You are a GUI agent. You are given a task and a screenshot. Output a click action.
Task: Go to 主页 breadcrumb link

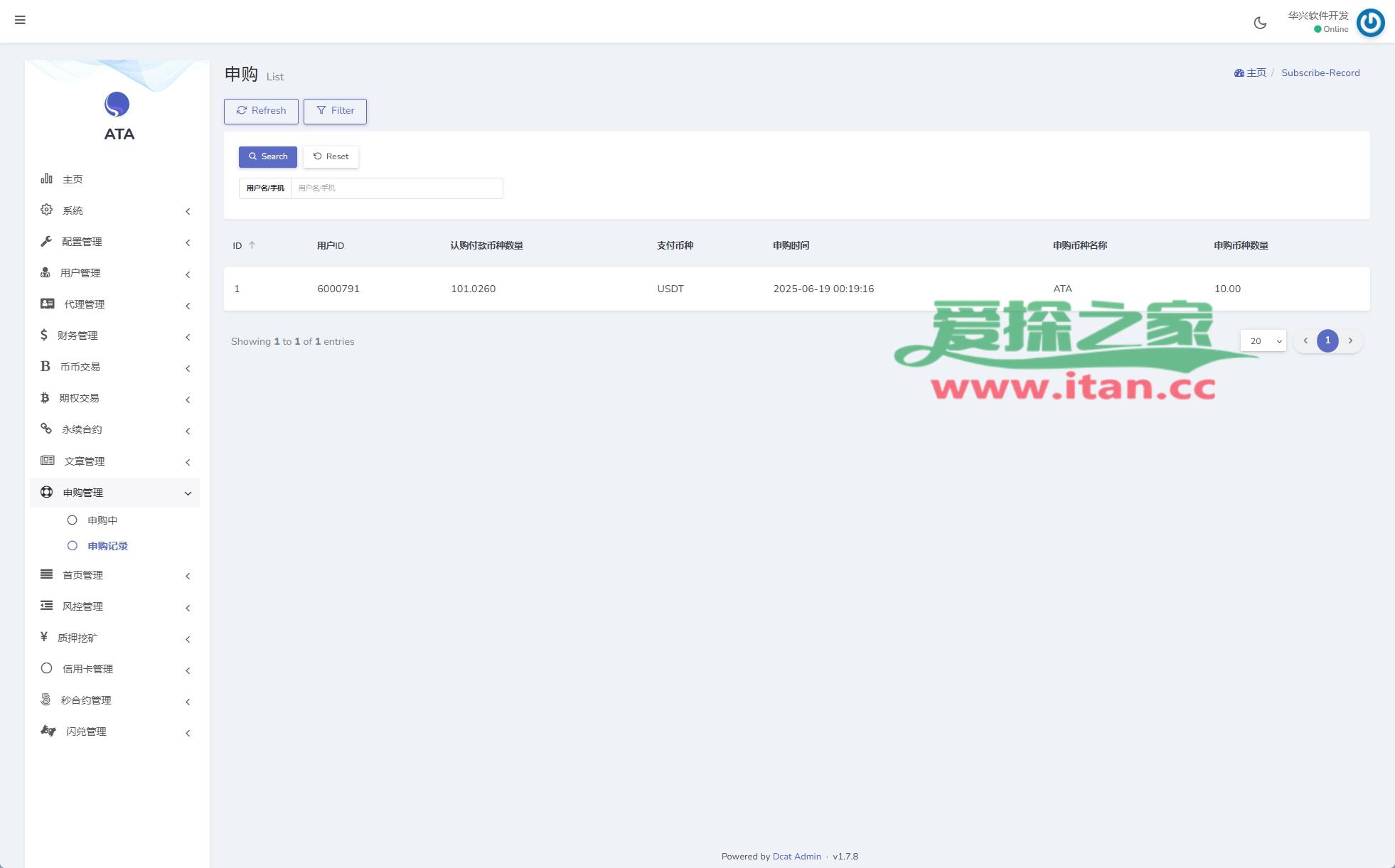1256,73
